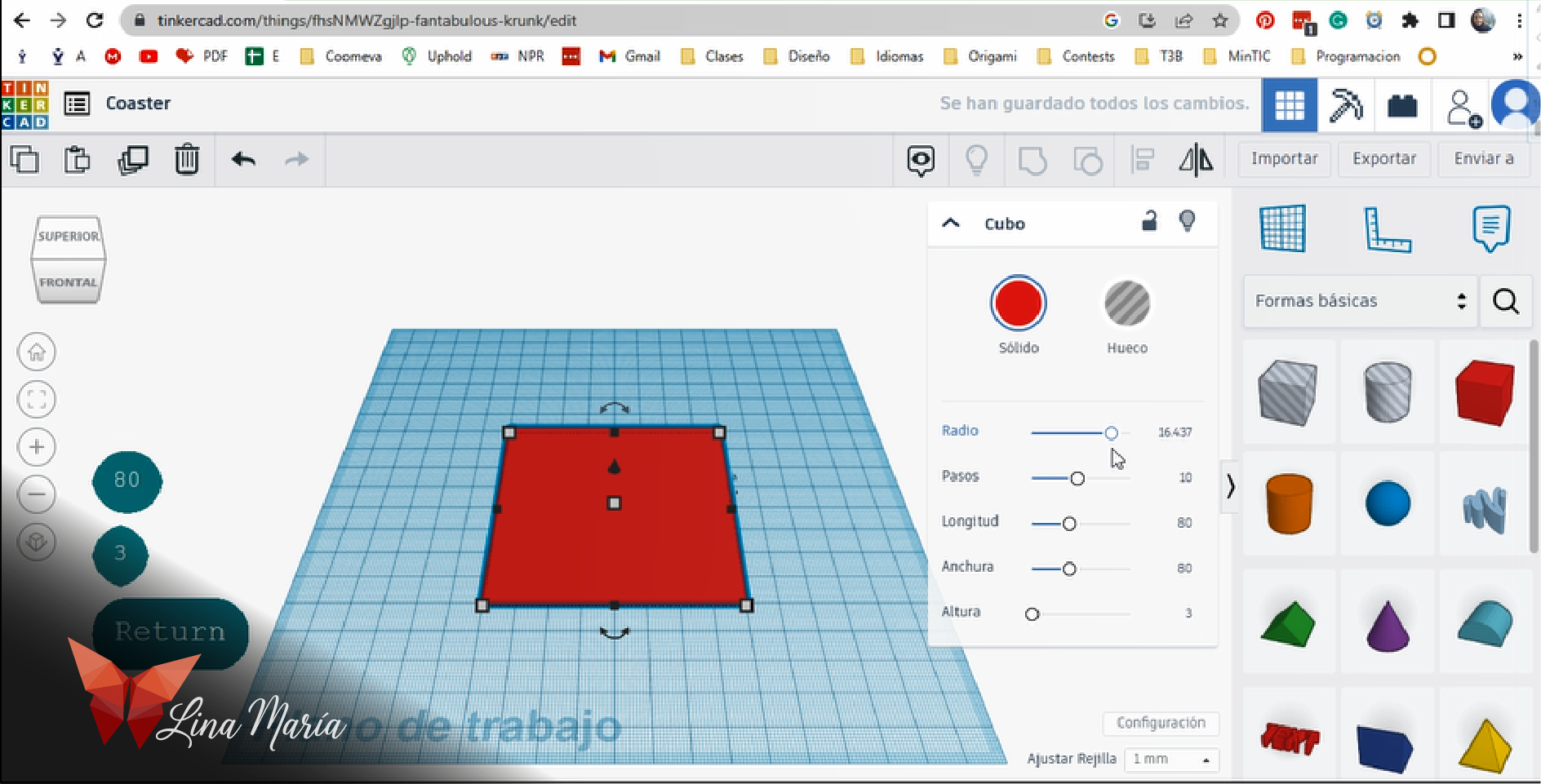Select the hollow striped cylinder shape
The height and width of the screenshot is (784, 1541).
1387,392
